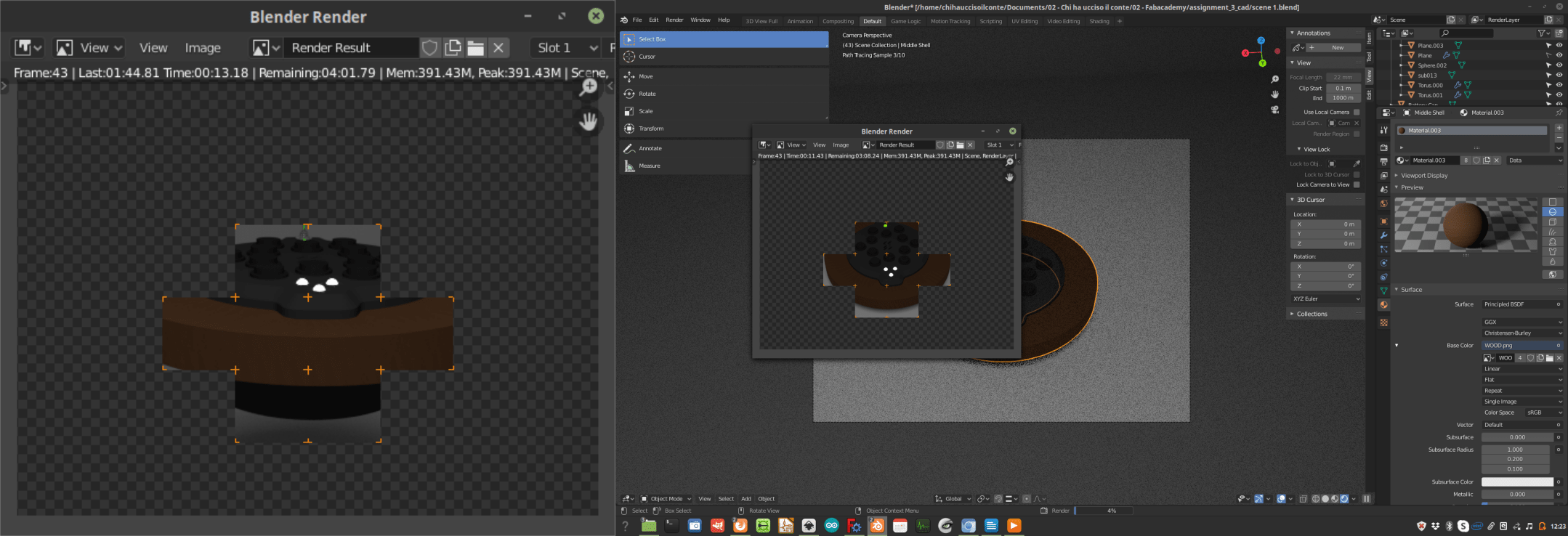This screenshot has height=536, width=1568.
Task: Toggle selectability arrow for sub013 in outliner
Action: click(x=1548, y=76)
